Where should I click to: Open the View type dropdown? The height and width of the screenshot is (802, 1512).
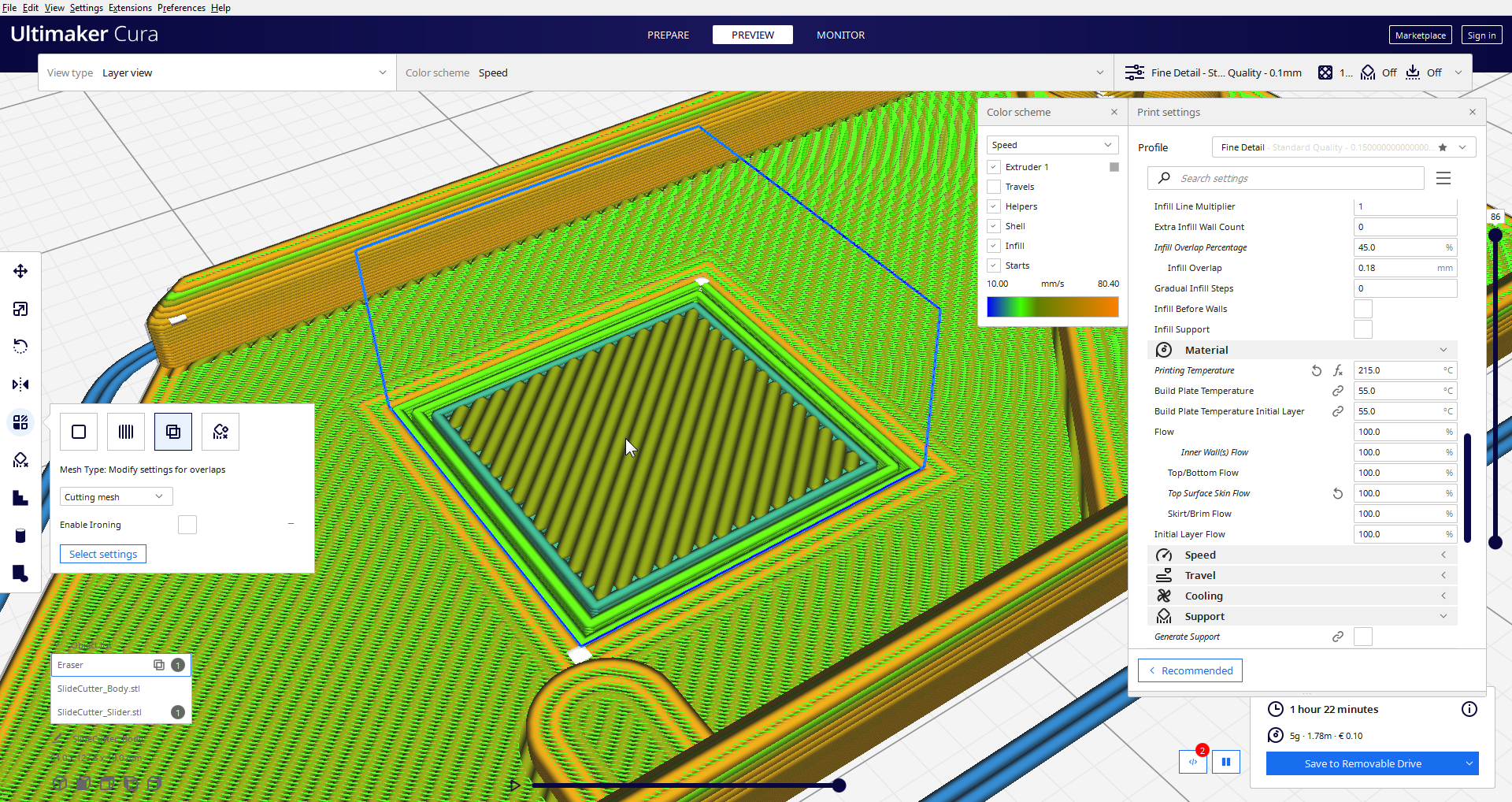(217, 72)
